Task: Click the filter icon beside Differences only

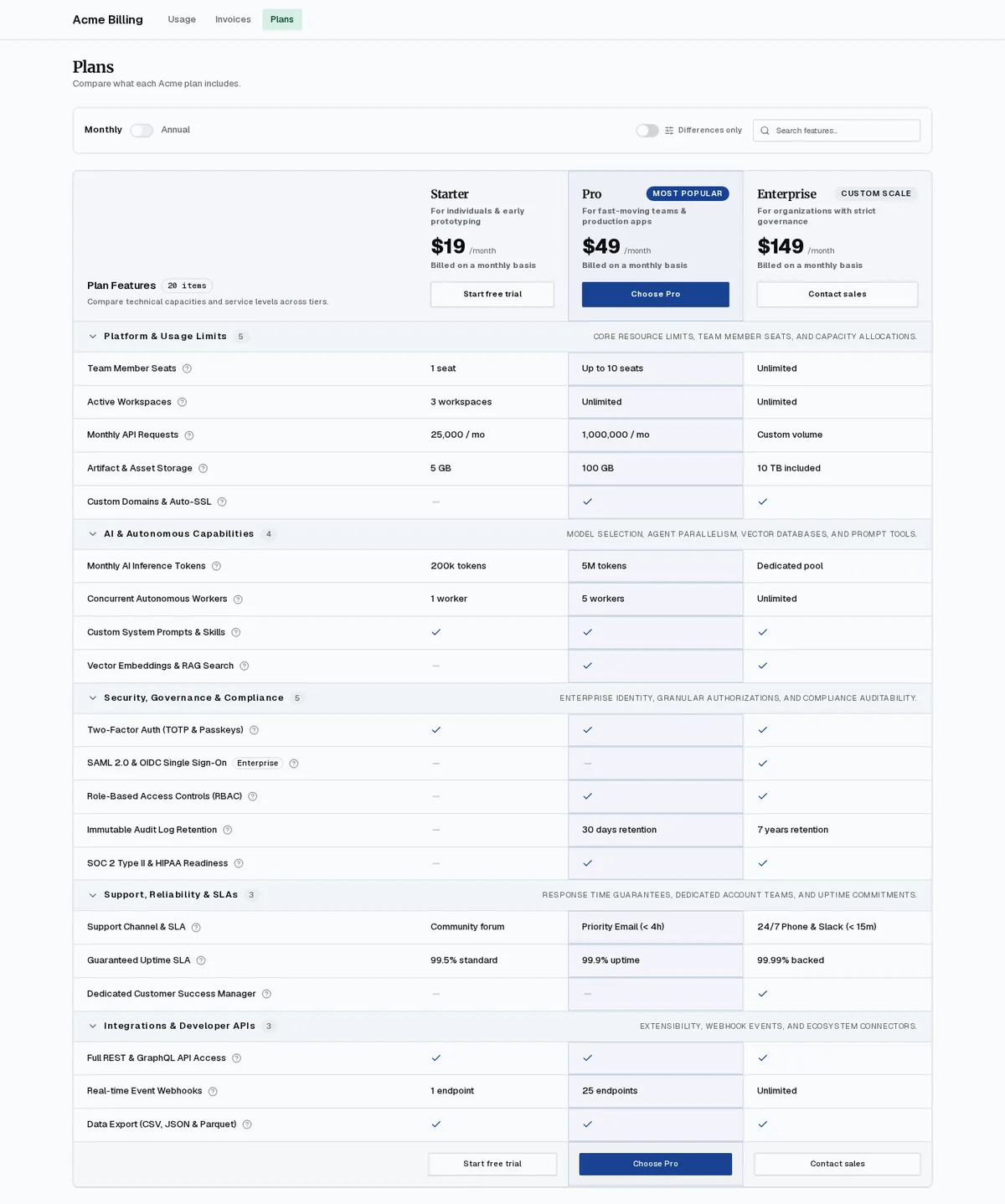Action: (669, 131)
